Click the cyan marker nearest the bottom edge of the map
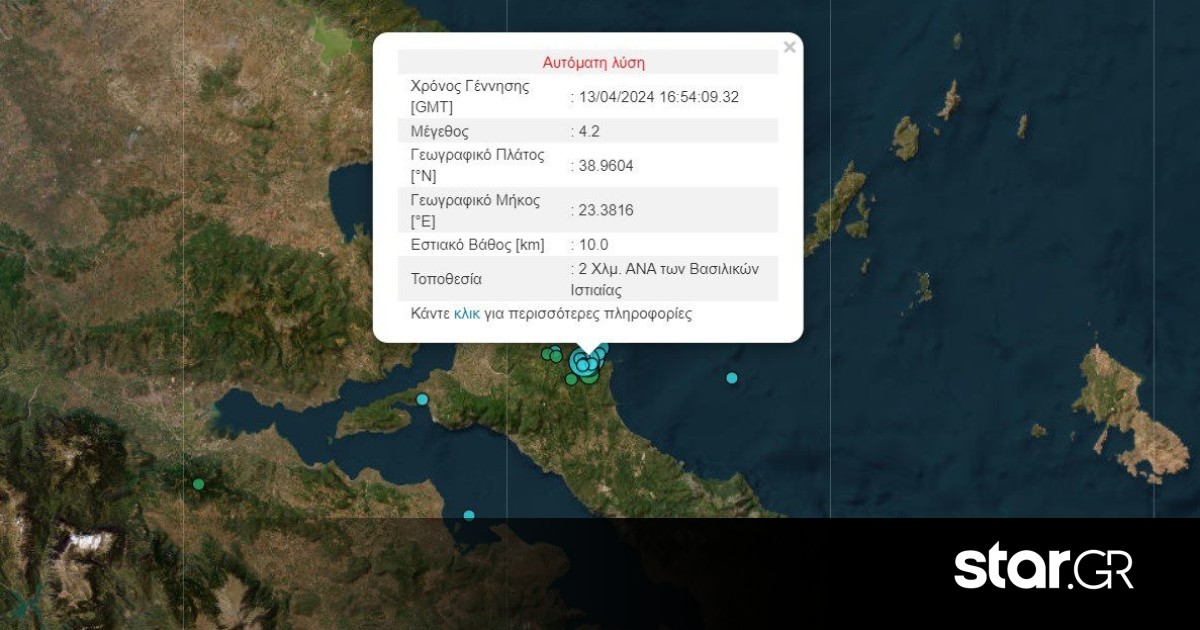Screen dimensions: 1200x630 [469, 516]
